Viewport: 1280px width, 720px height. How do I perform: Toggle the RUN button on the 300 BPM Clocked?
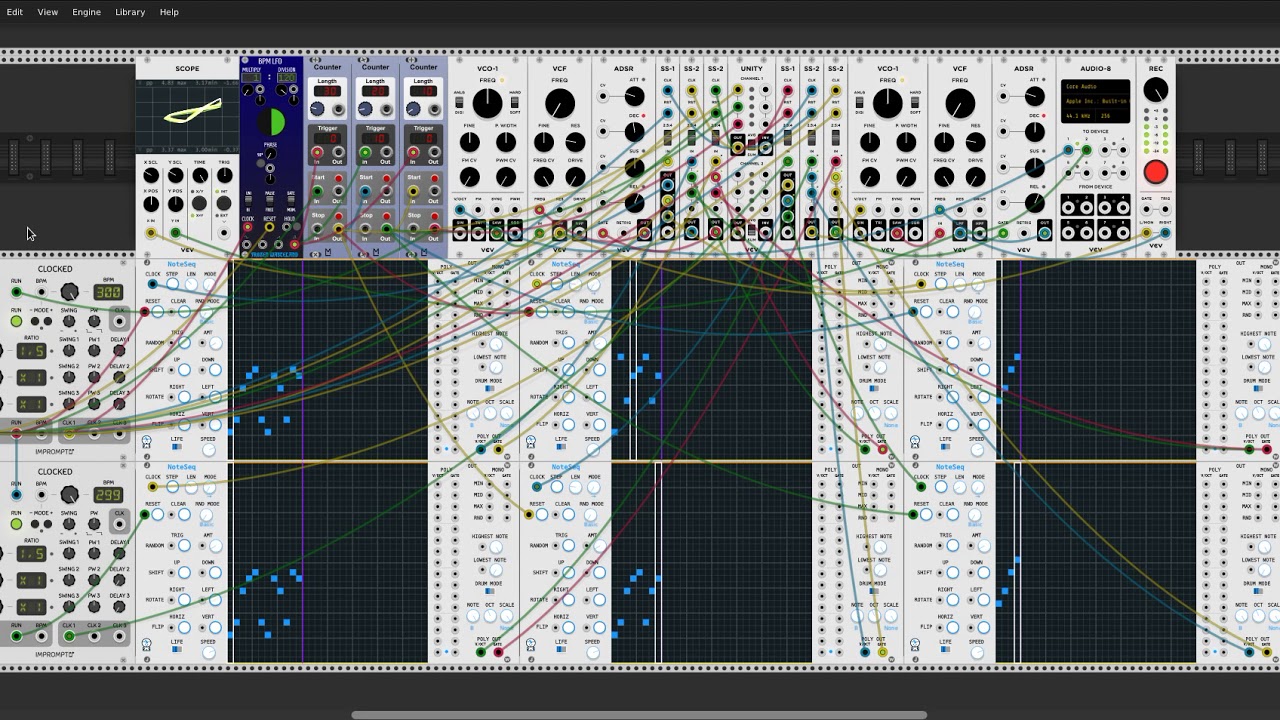click(x=16, y=322)
